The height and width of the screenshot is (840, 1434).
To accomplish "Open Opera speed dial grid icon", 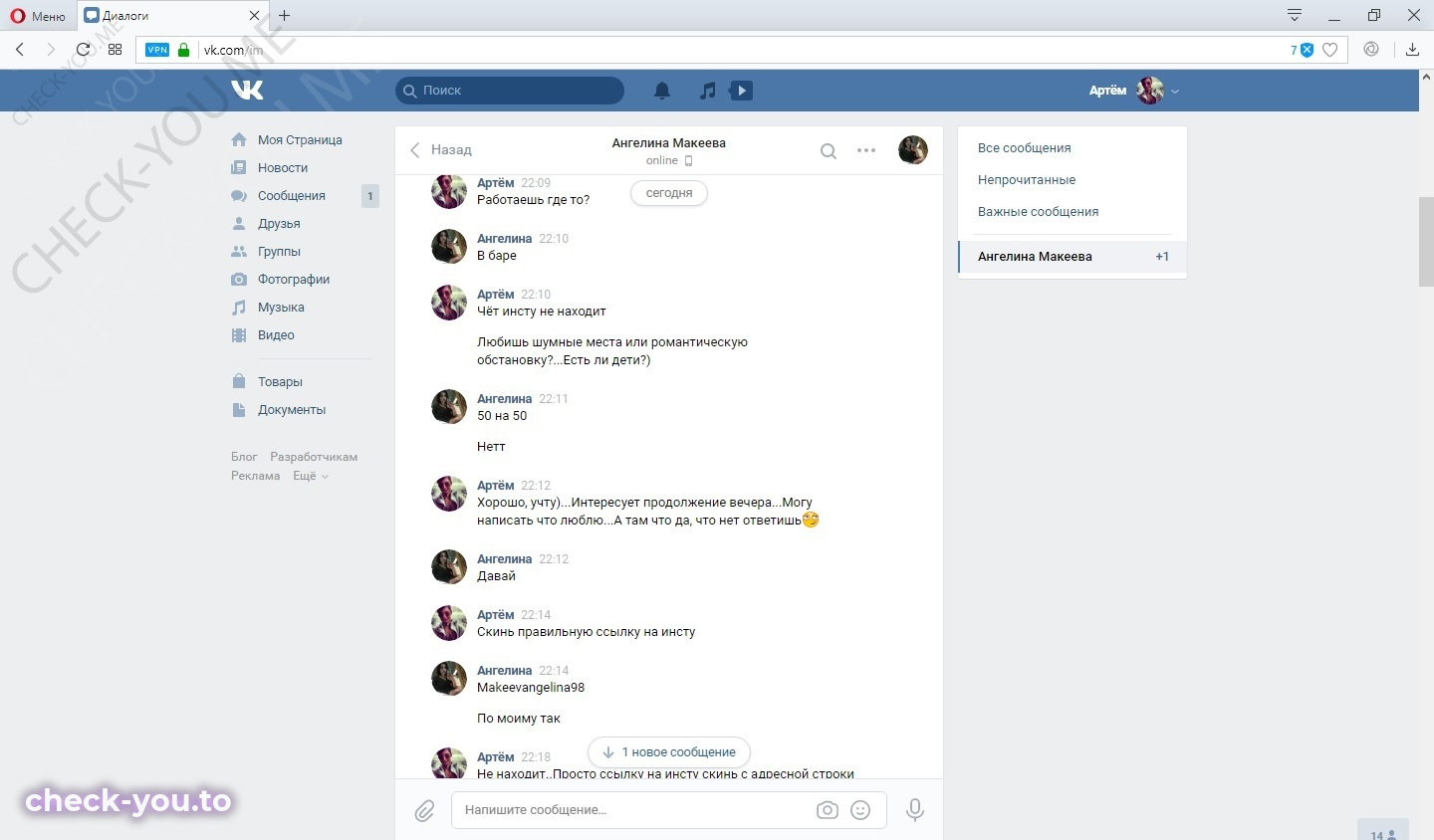I will (x=115, y=49).
